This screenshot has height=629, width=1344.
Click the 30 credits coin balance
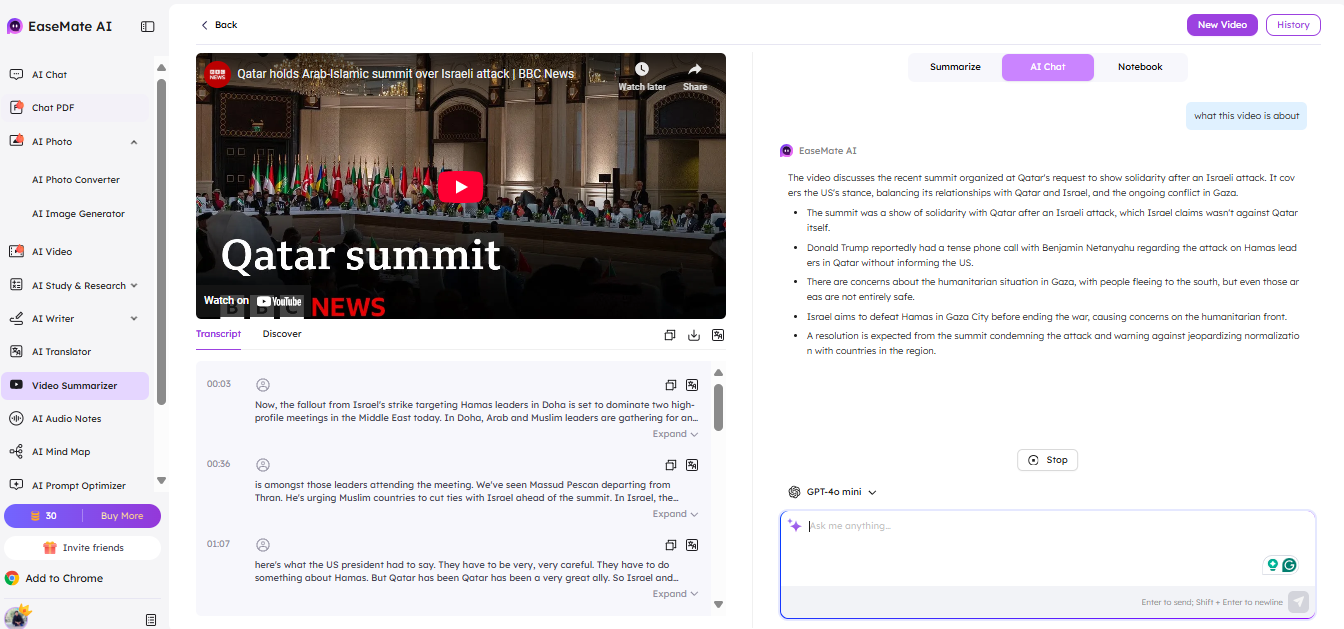pyautogui.click(x=43, y=516)
